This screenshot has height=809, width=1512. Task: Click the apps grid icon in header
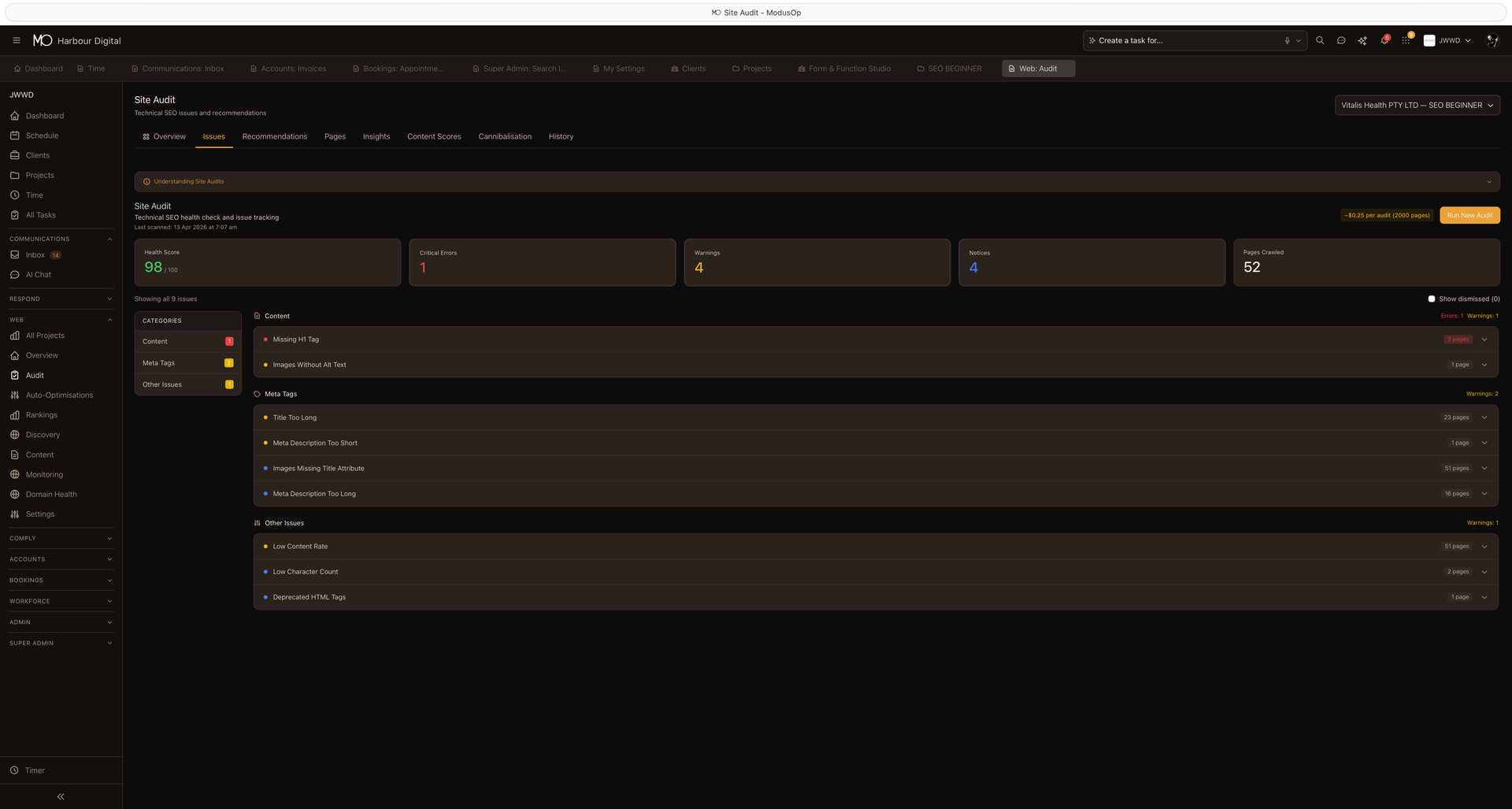coord(1406,40)
